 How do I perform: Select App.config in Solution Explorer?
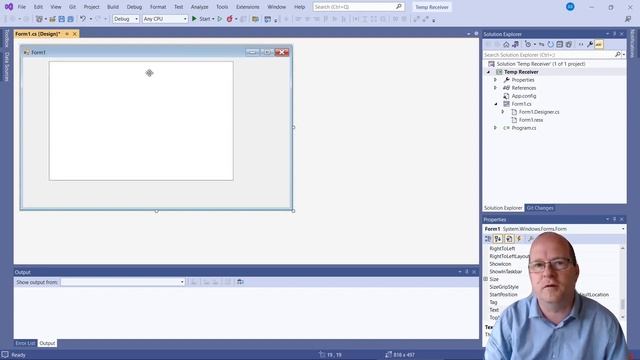524,96
